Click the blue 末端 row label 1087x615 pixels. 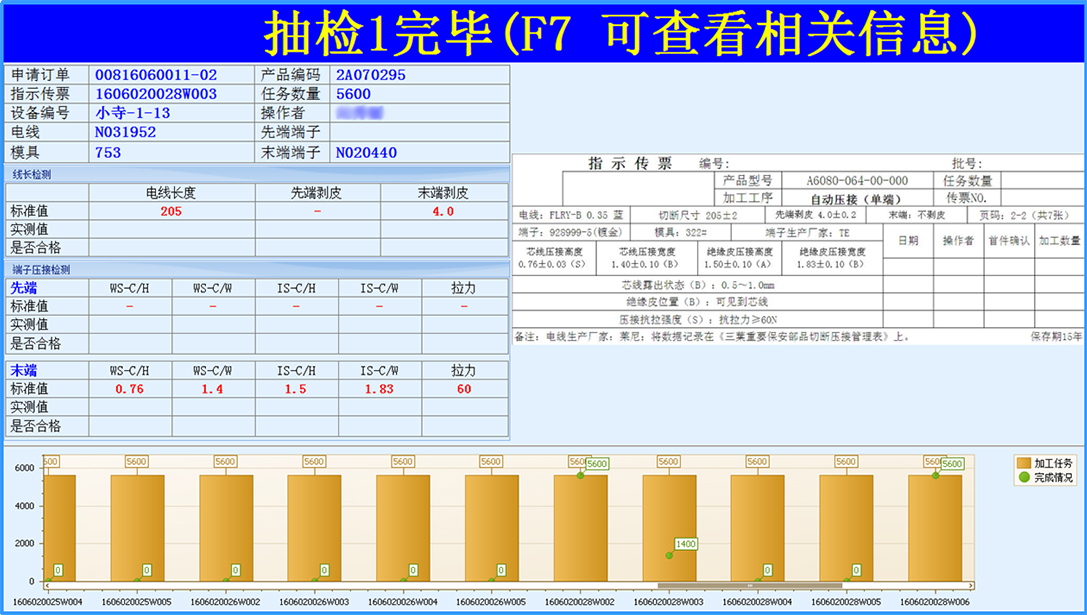tap(24, 371)
